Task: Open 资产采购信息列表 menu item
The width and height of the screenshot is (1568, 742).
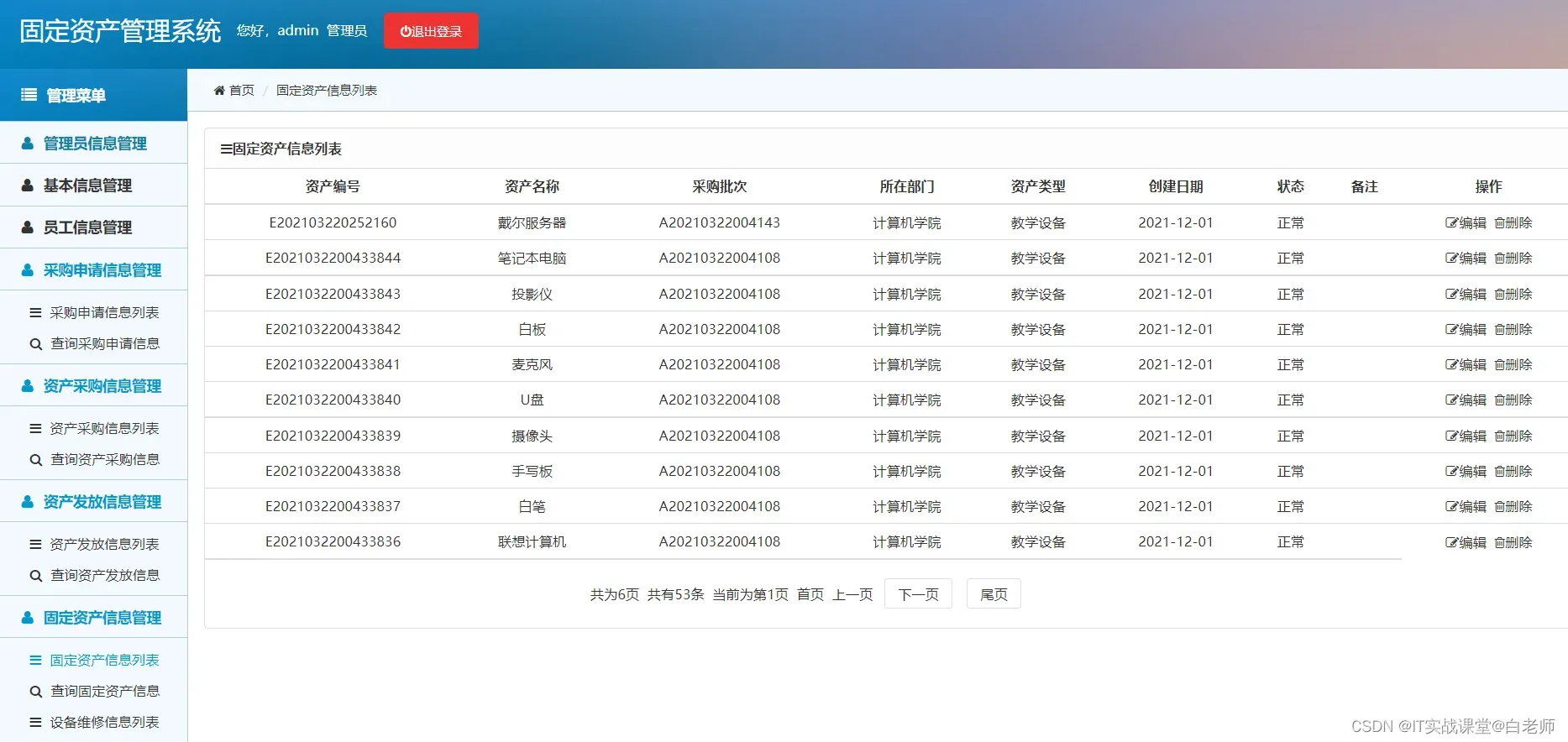Action: click(104, 428)
